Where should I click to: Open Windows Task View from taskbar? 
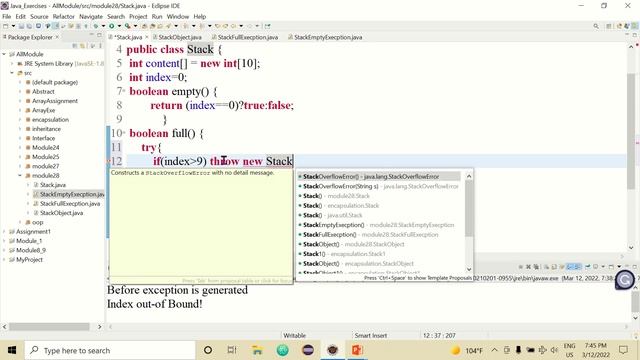click(232, 350)
